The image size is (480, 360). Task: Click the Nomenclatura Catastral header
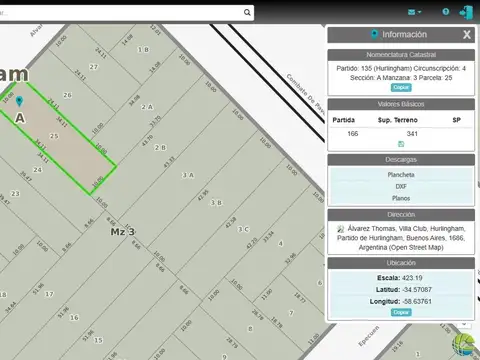[401, 55]
